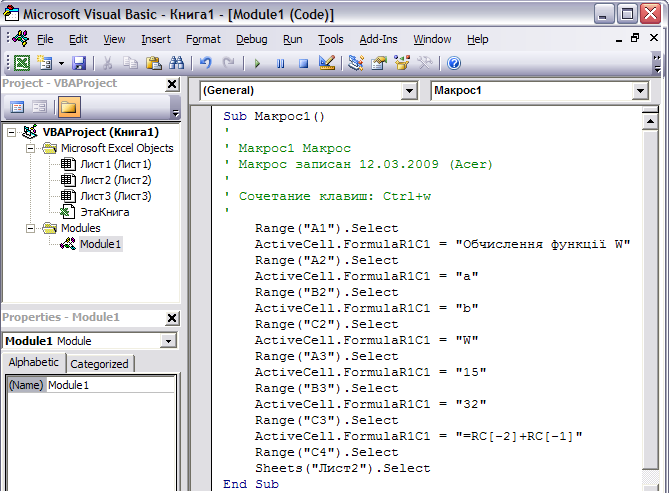The width and height of the screenshot is (669, 493).
Task: Open the (General) object dropdown
Action: point(409,90)
